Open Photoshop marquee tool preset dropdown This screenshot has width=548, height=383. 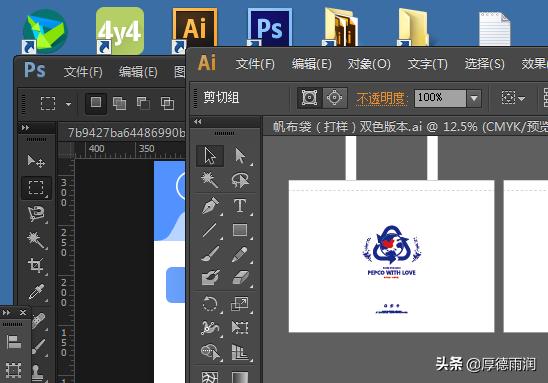tap(68, 104)
